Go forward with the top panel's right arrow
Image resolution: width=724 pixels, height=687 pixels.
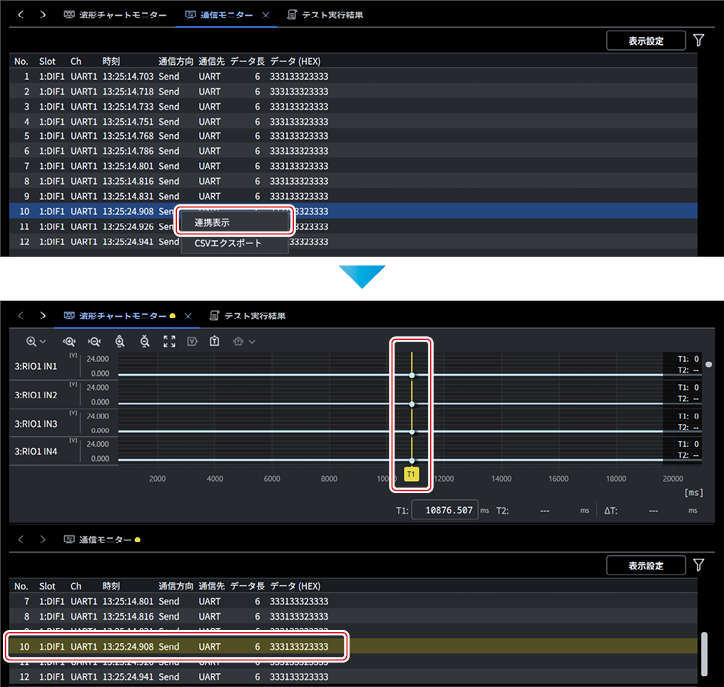click(x=43, y=15)
